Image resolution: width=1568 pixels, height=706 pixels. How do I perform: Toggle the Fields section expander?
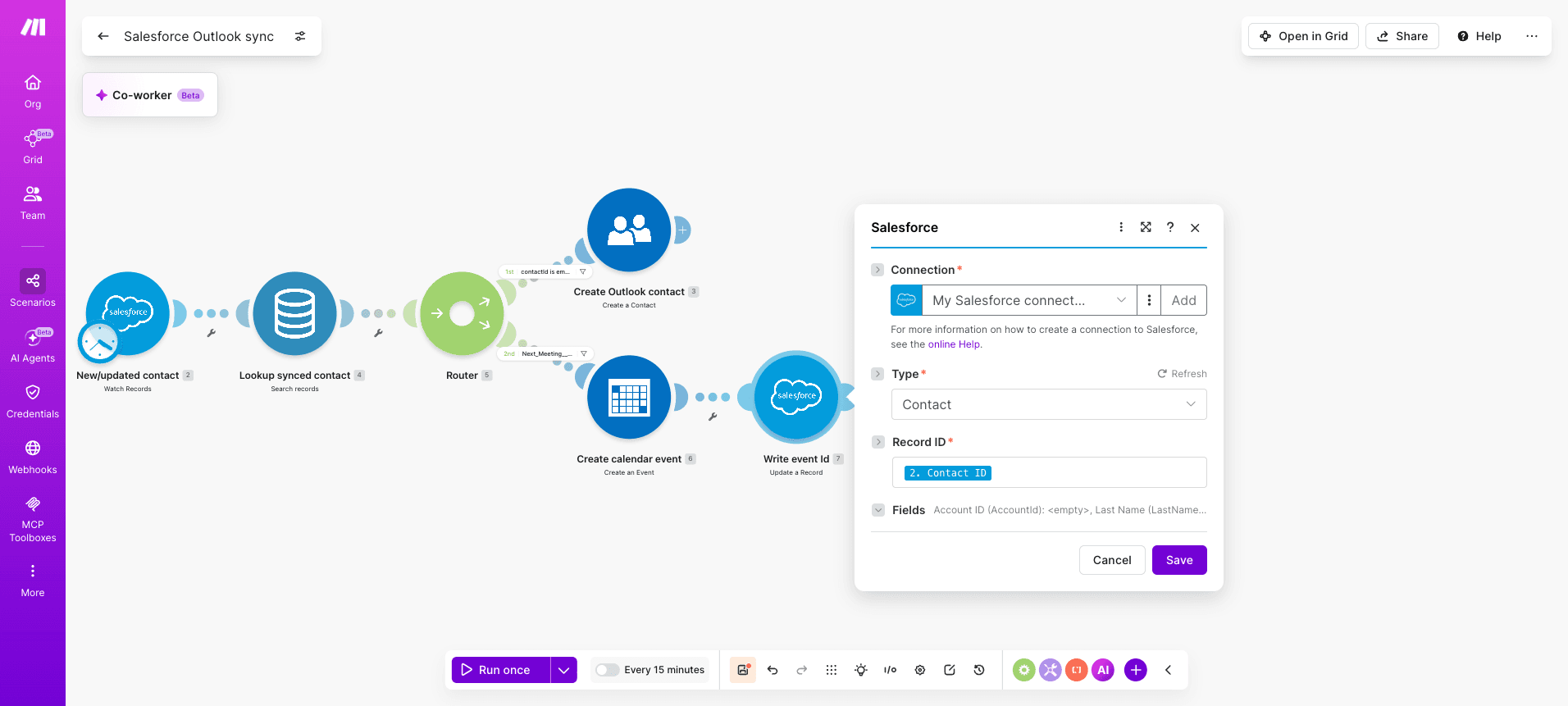877,510
